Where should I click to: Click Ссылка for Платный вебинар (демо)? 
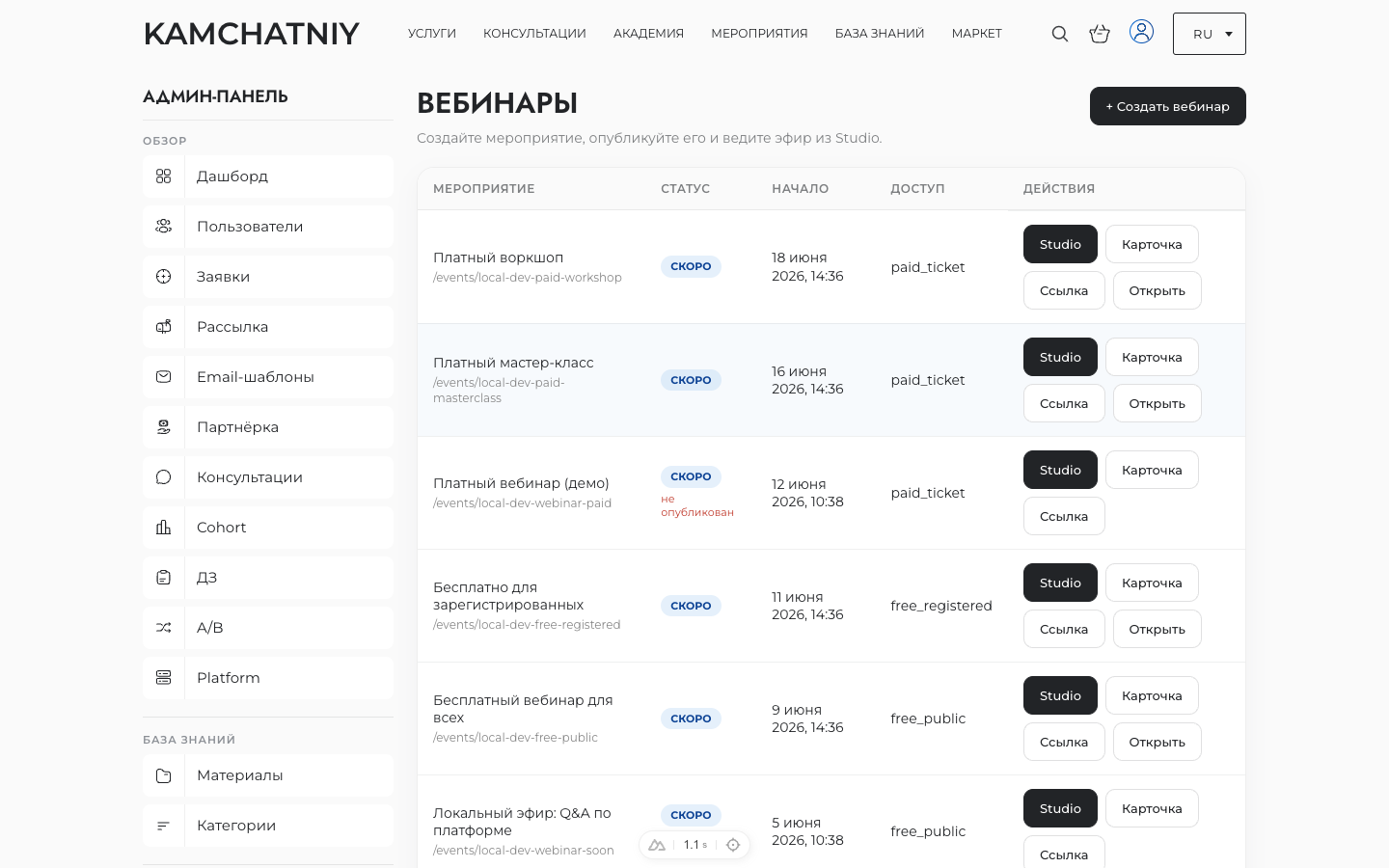pos(1064,516)
